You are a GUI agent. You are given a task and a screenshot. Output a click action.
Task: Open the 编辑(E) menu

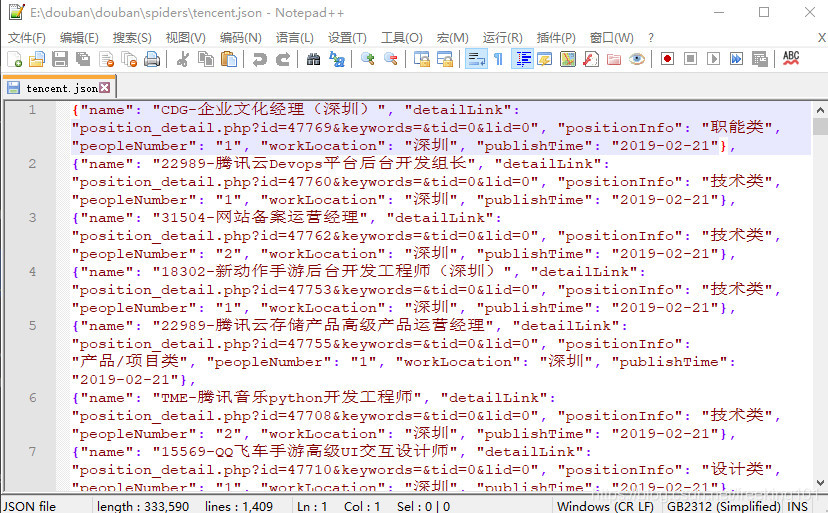point(79,38)
